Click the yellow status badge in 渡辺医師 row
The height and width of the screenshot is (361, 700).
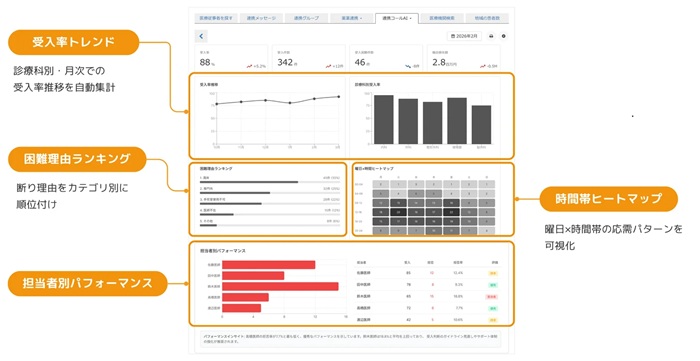(x=493, y=320)
